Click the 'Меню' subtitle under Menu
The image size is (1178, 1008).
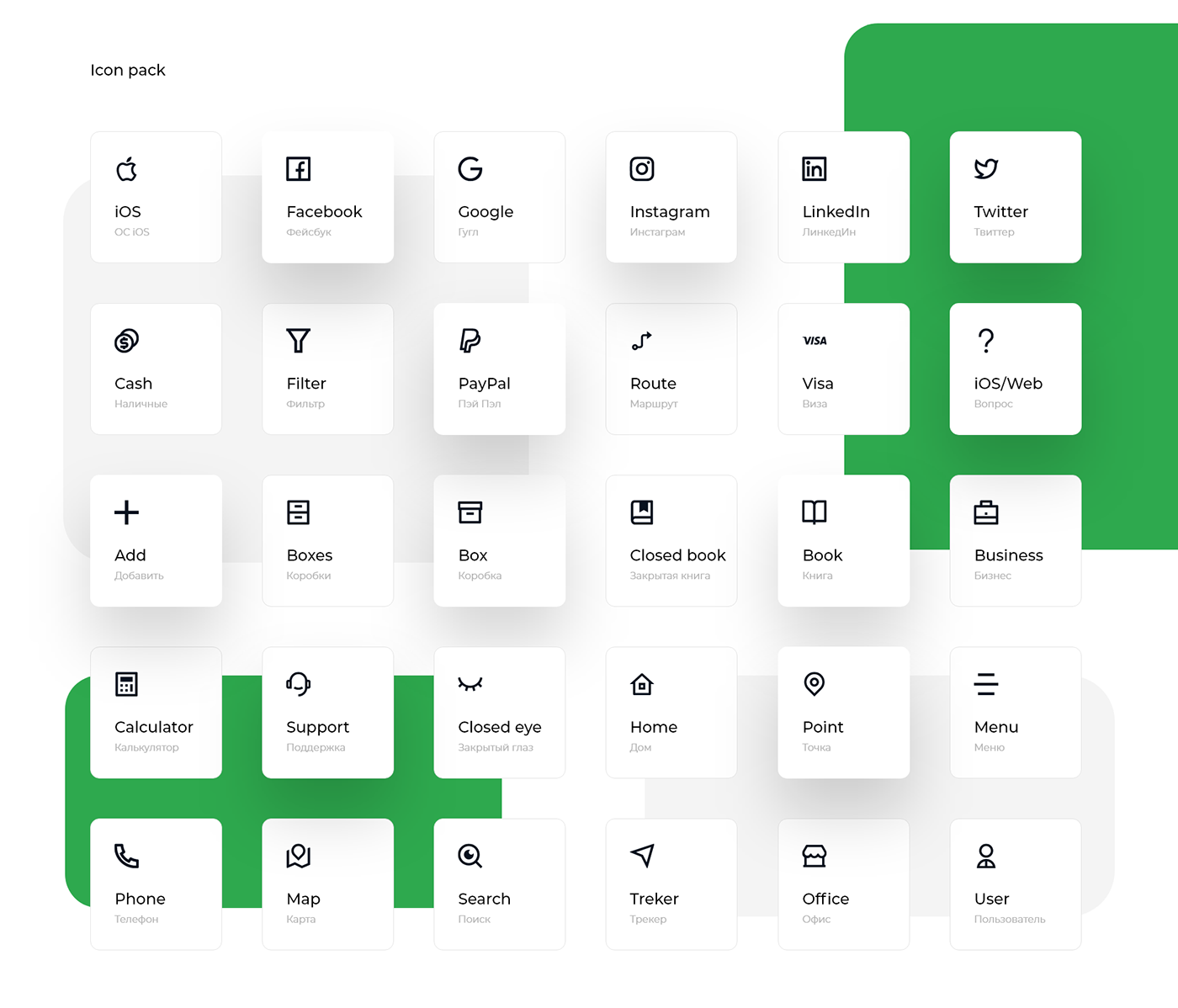990,747
